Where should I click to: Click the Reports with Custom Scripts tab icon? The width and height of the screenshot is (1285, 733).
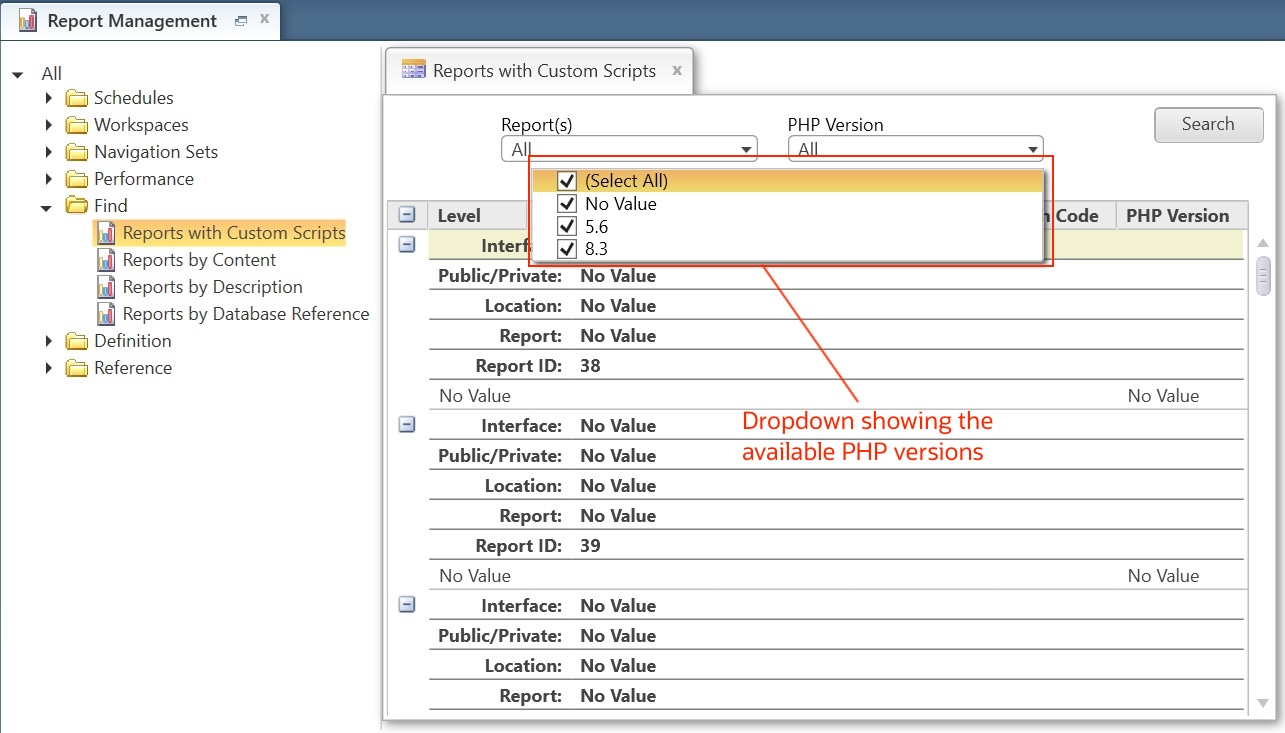click(413, 70)
